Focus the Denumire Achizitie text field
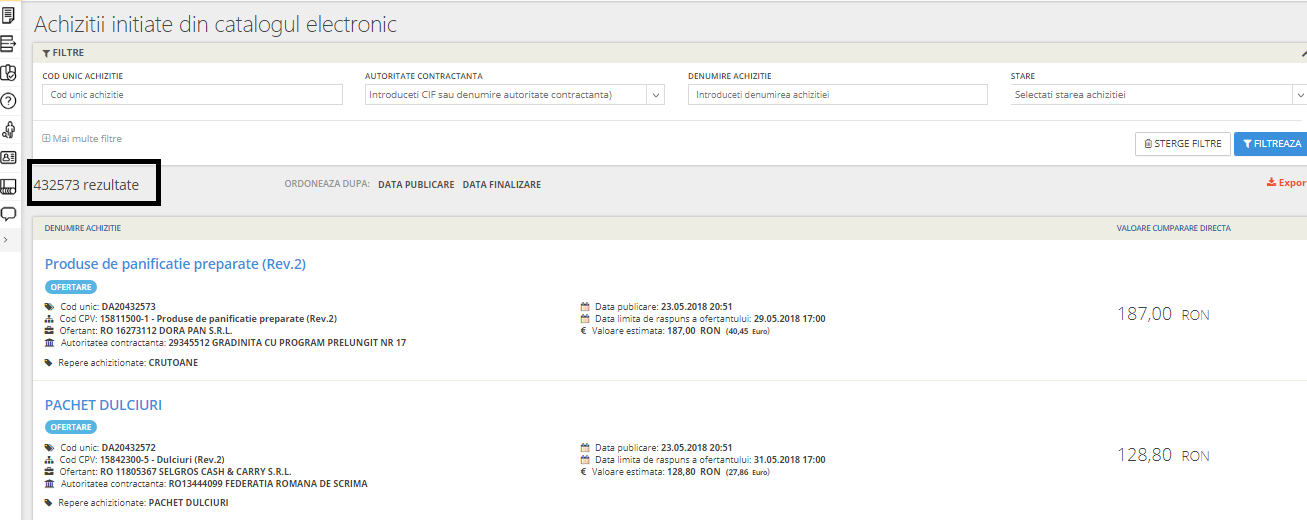1307x520 pixels. 837,95
